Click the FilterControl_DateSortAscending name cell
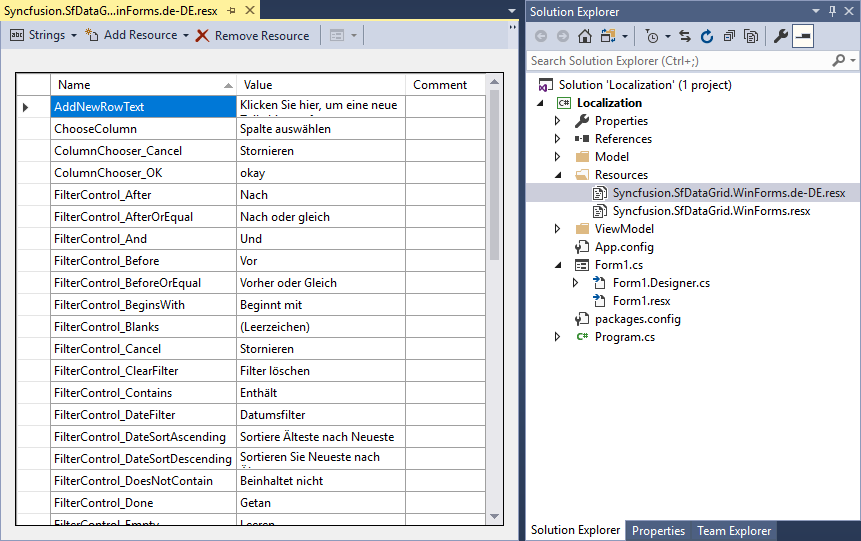 143,437
